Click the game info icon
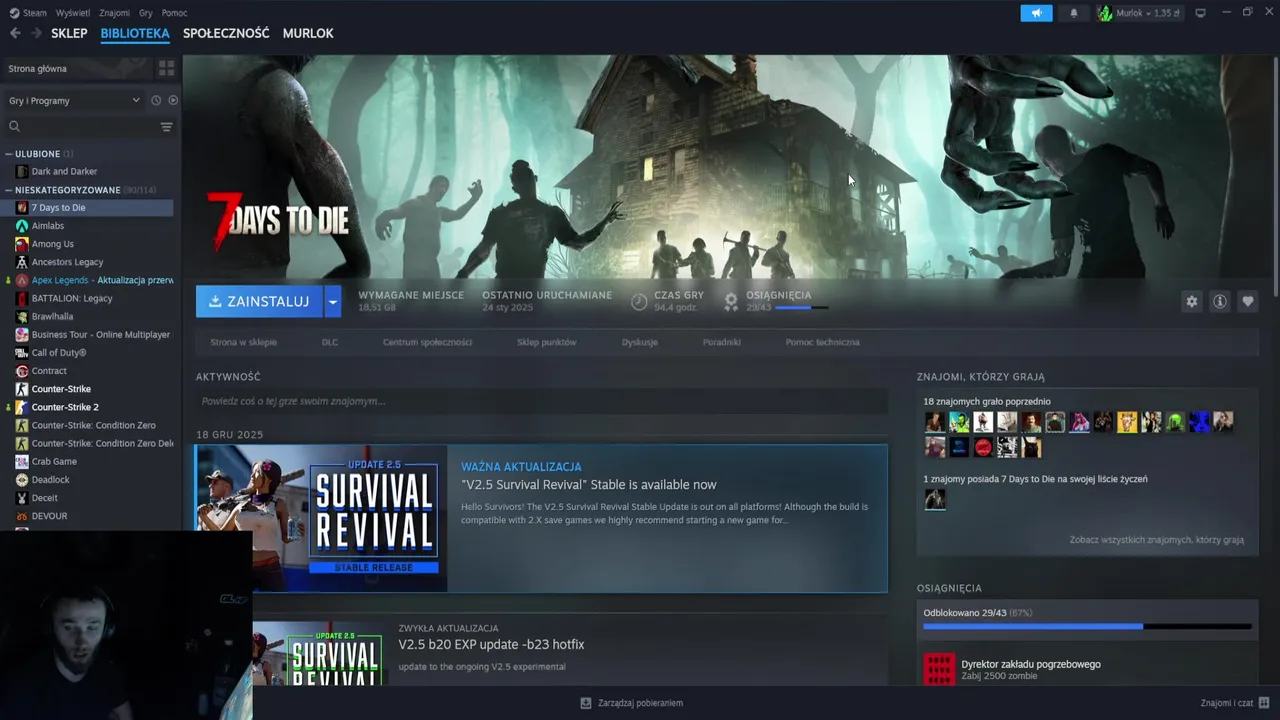The height and width of the screenshot is (720, 1280). click(1219, 301)
